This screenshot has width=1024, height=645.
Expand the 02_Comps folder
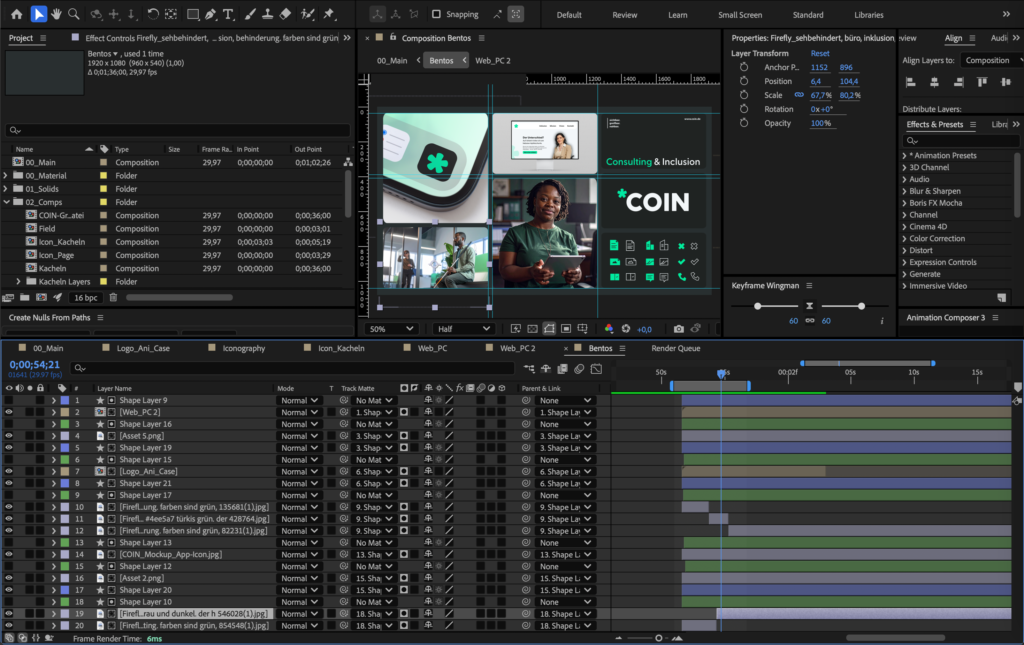pyautogui.click(x=7, y=202)
